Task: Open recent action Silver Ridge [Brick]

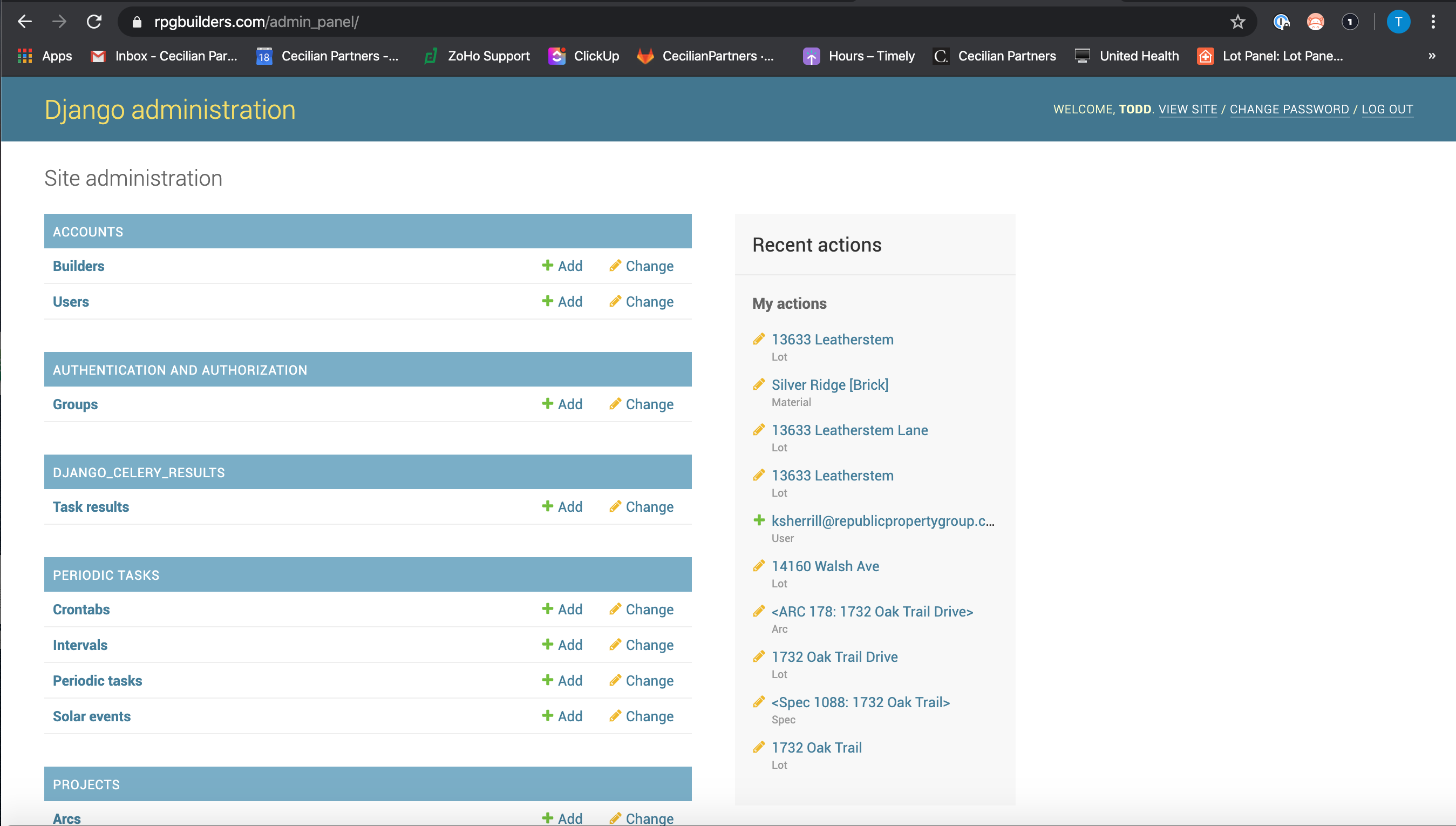Action: [x=829, y=384]
